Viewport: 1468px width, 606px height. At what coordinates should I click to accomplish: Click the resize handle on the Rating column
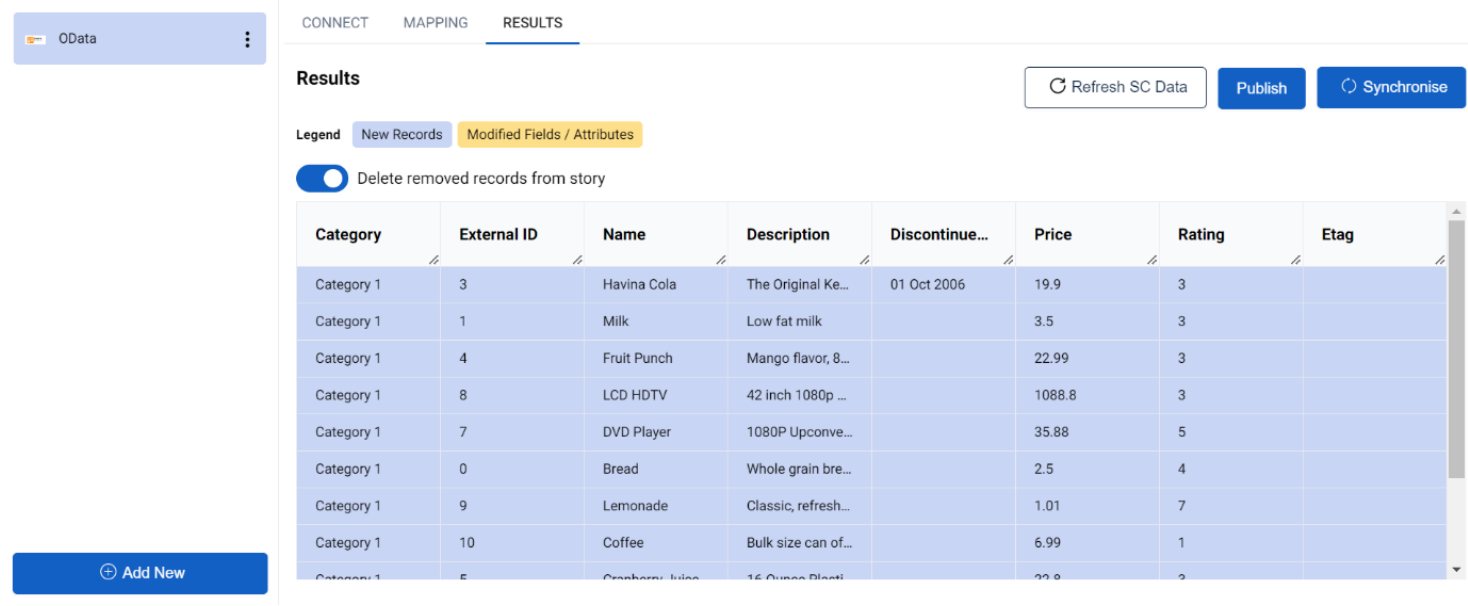(1295, 260)
